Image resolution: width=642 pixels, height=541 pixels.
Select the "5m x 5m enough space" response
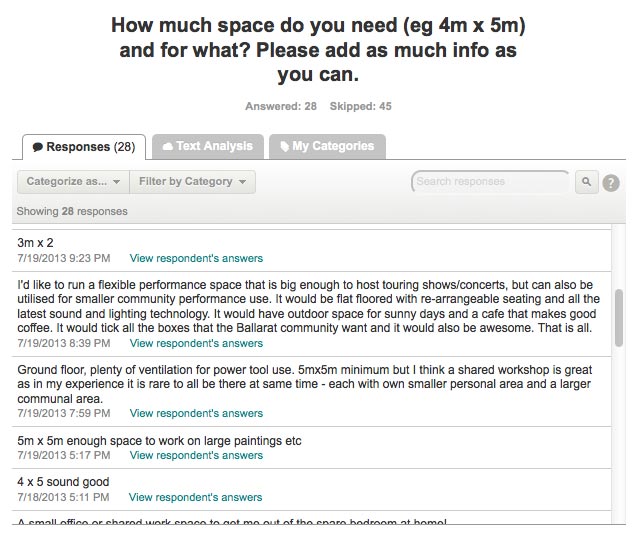159,441
